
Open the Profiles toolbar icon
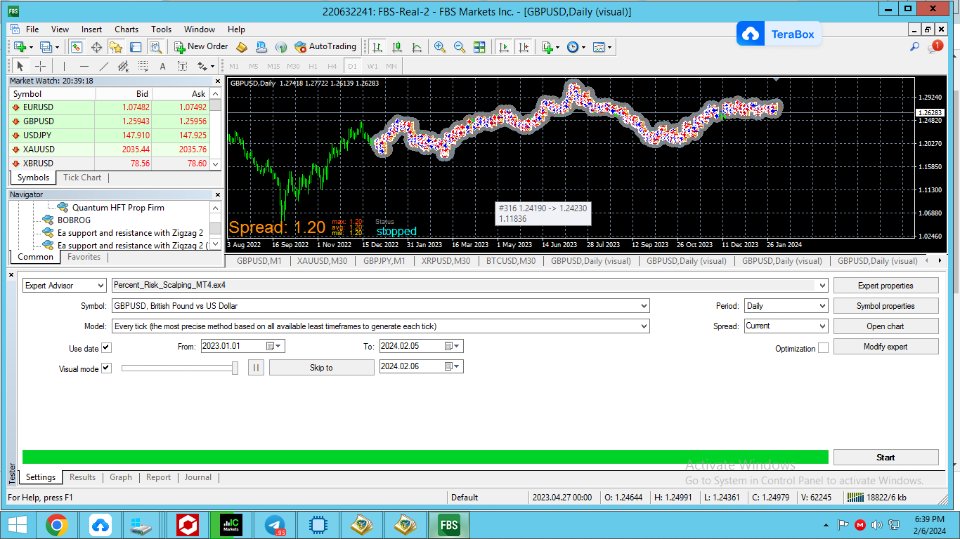click(48, 47)
